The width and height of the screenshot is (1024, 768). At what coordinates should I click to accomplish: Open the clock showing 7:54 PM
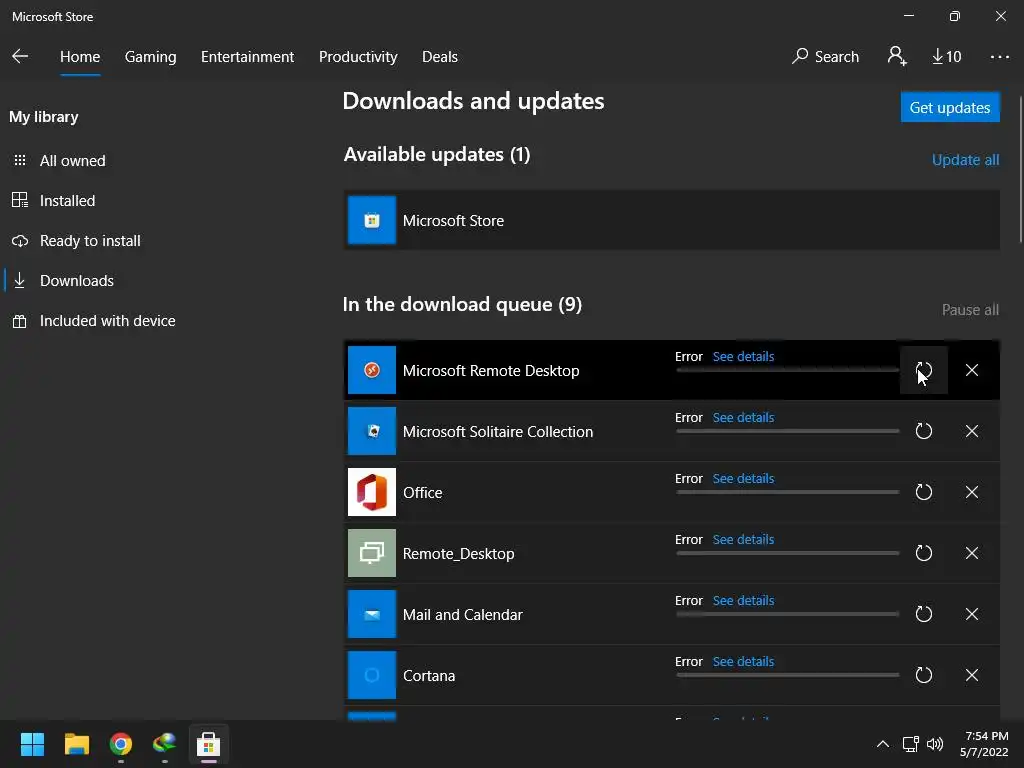click(x=985, y=744)
